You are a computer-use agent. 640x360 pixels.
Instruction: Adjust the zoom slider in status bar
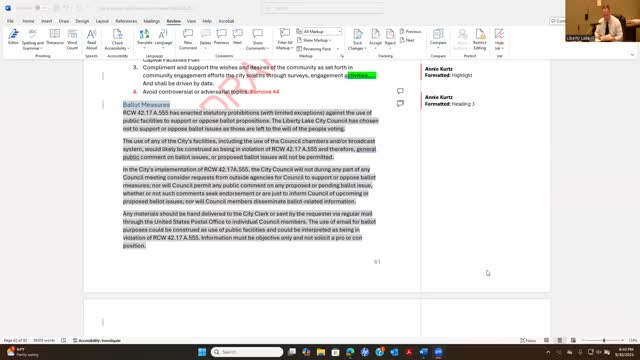click(603, 340)
